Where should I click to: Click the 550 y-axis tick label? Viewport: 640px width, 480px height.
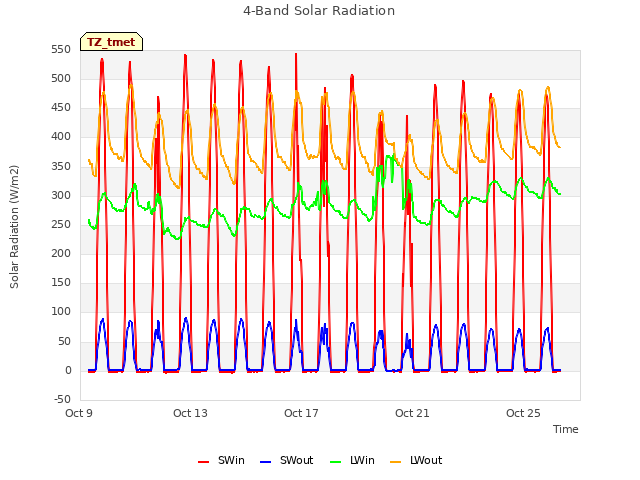click(61, 50)
